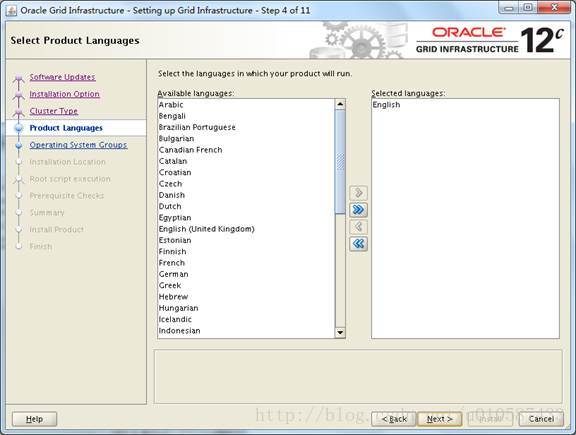Click the available languages scrollbar thumb
Image resolution: width=576 pixels, height=435 pixels.
[x=340, y=162]
